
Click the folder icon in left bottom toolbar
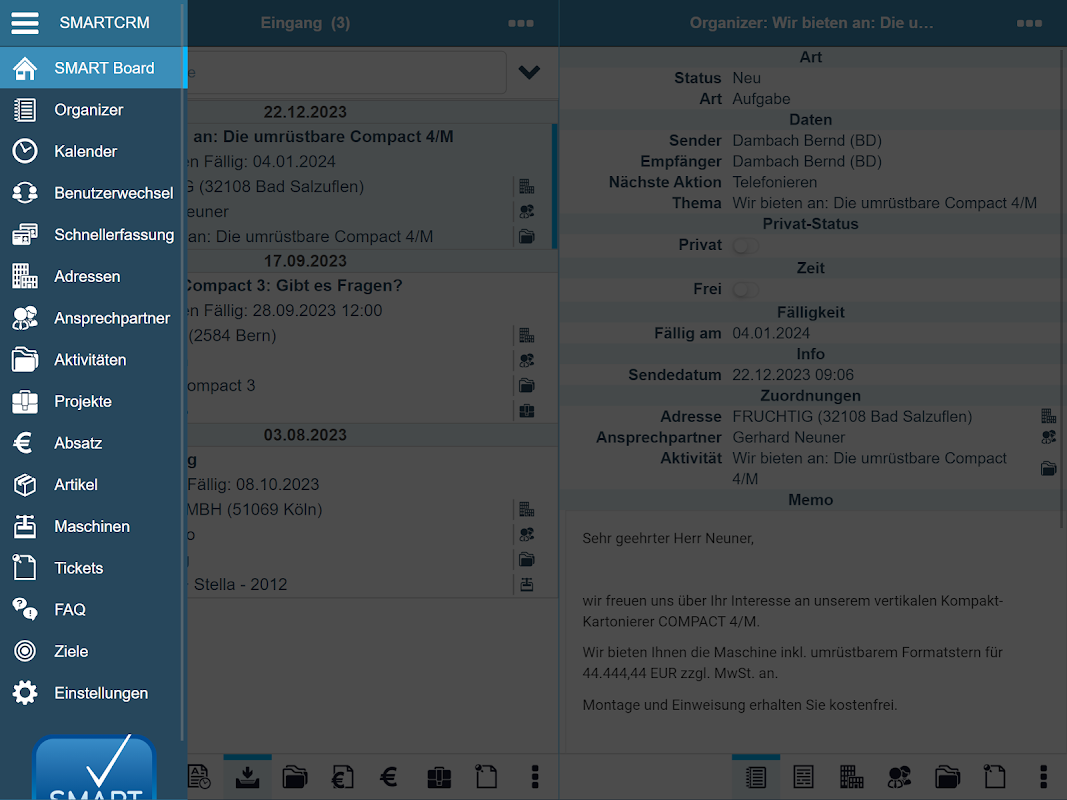coord(295,777)
